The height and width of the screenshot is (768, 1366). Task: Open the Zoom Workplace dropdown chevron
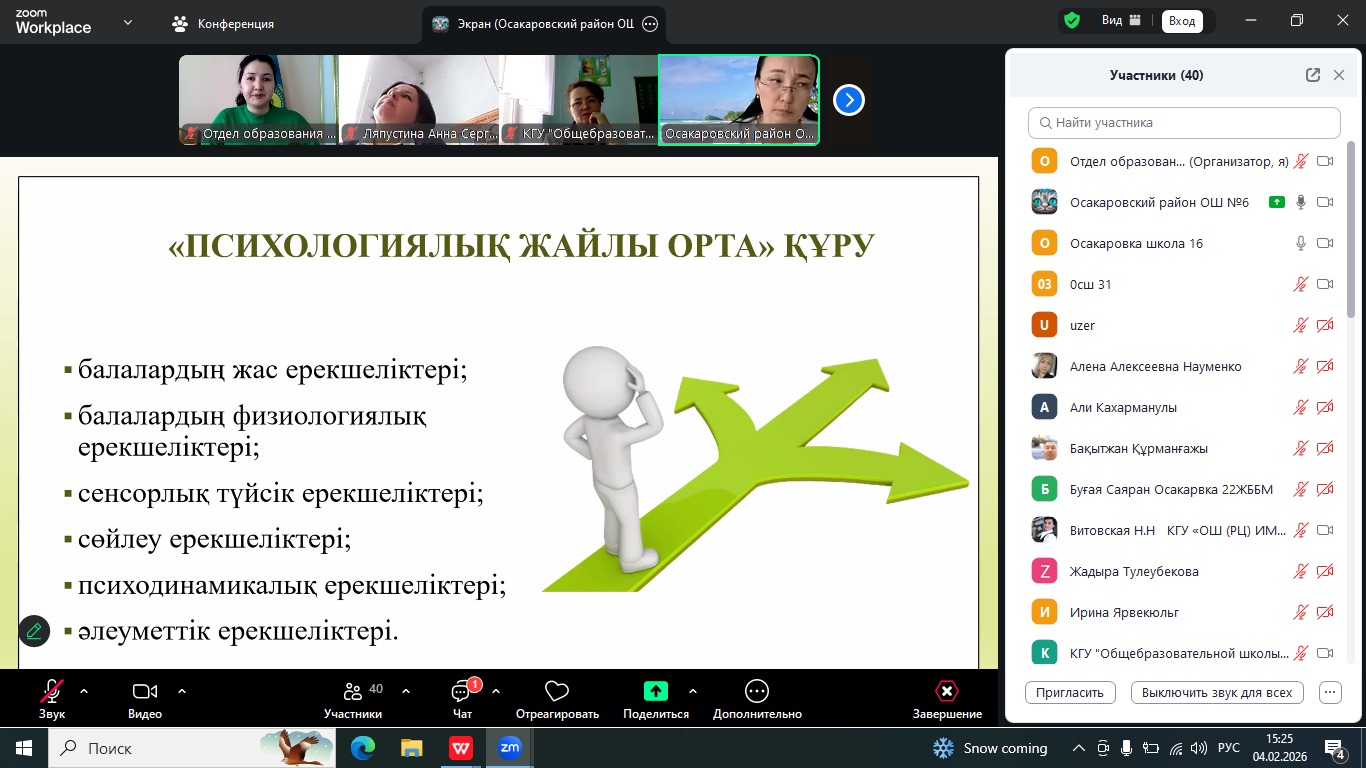pos(128,22)
